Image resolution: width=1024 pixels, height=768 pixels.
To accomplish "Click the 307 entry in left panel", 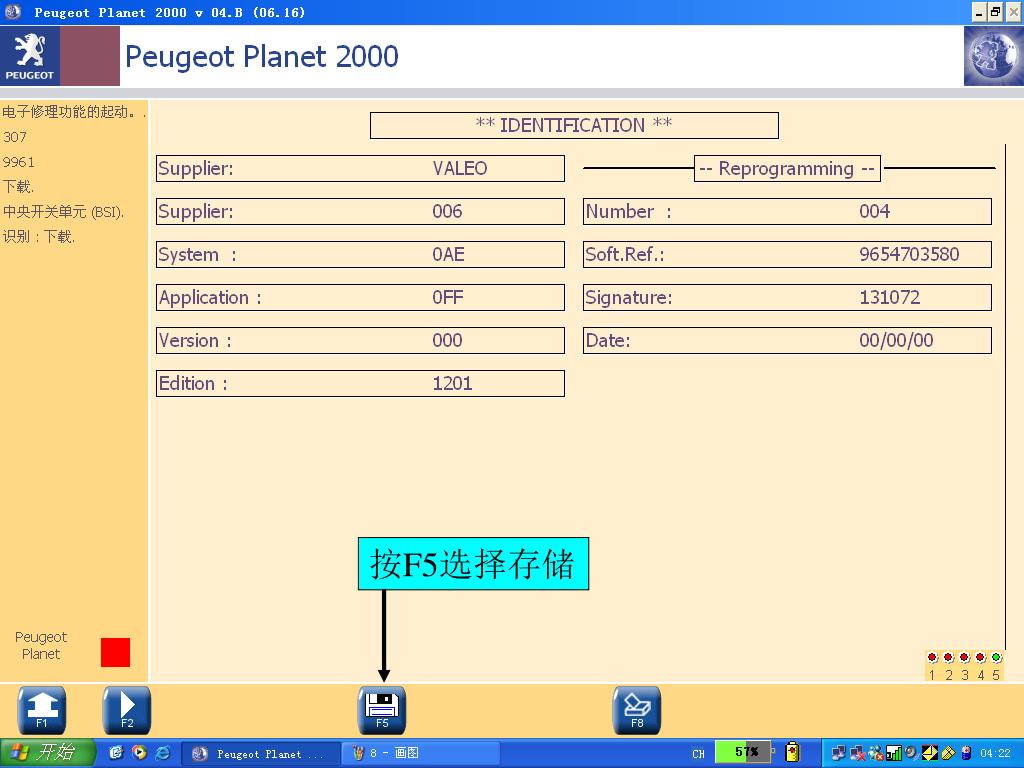I will tap(14, 137).
